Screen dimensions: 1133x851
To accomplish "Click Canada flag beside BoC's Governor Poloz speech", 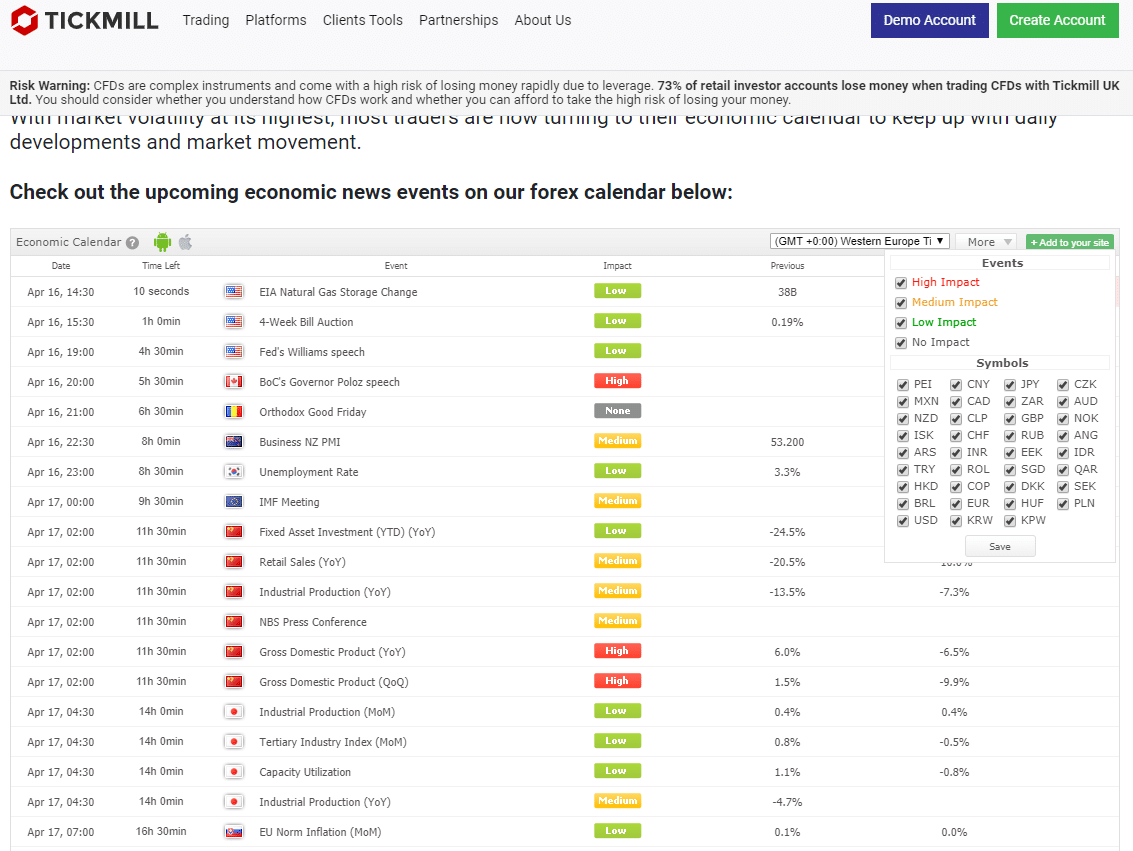I will coord(233,381).
